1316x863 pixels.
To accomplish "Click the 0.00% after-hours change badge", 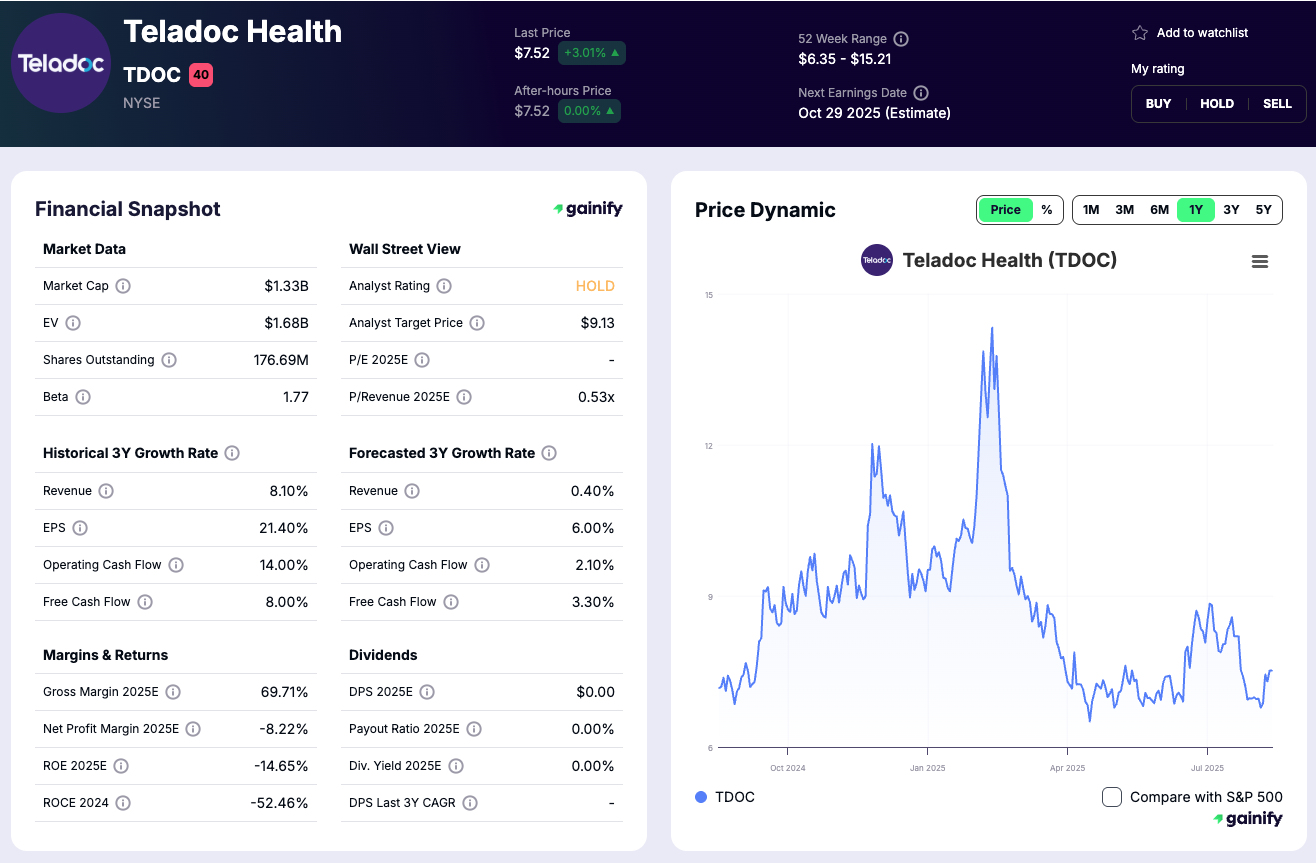I will pos(589,111).
